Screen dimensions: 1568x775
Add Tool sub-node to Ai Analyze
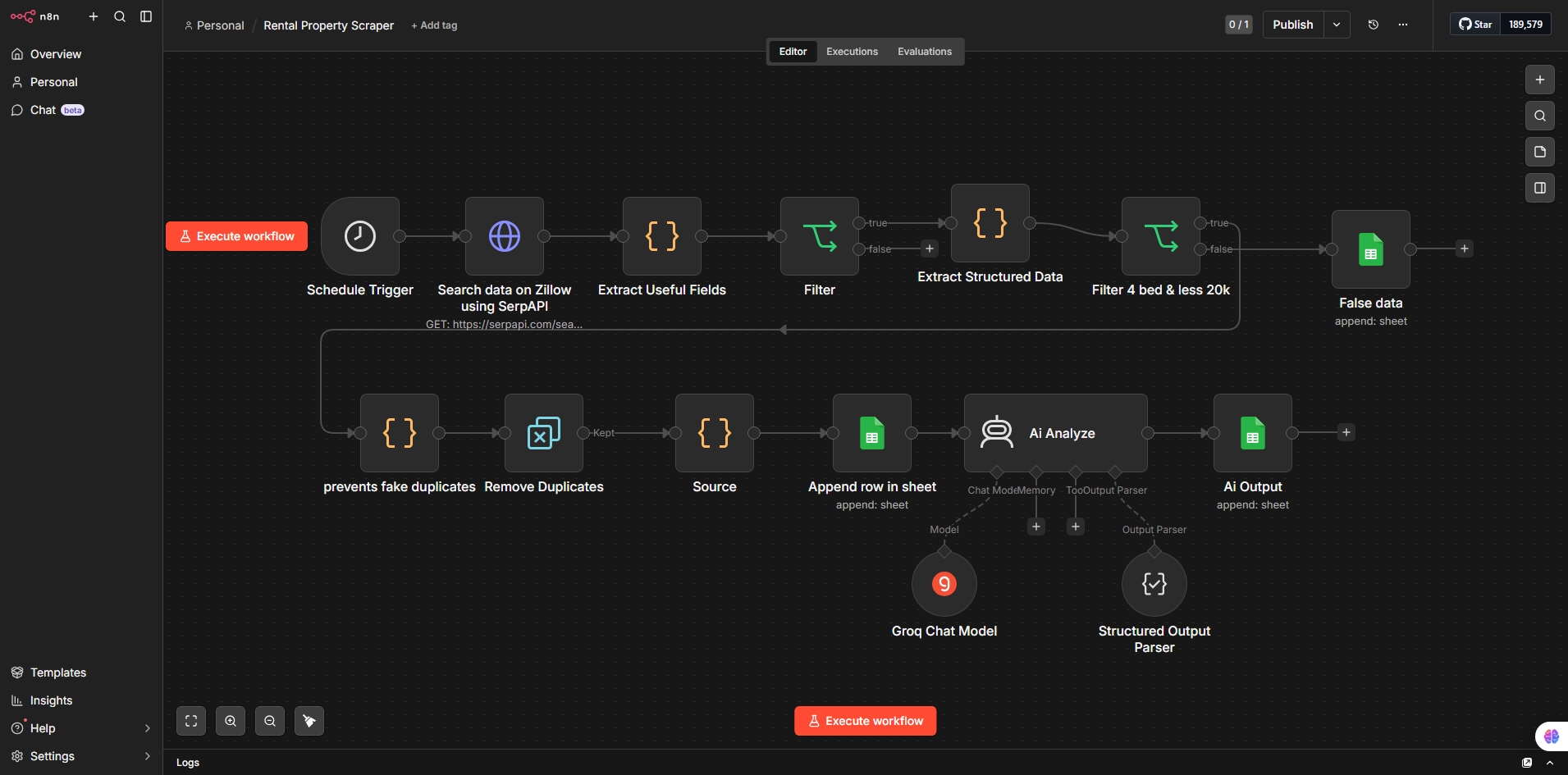tap(1076, 527)
